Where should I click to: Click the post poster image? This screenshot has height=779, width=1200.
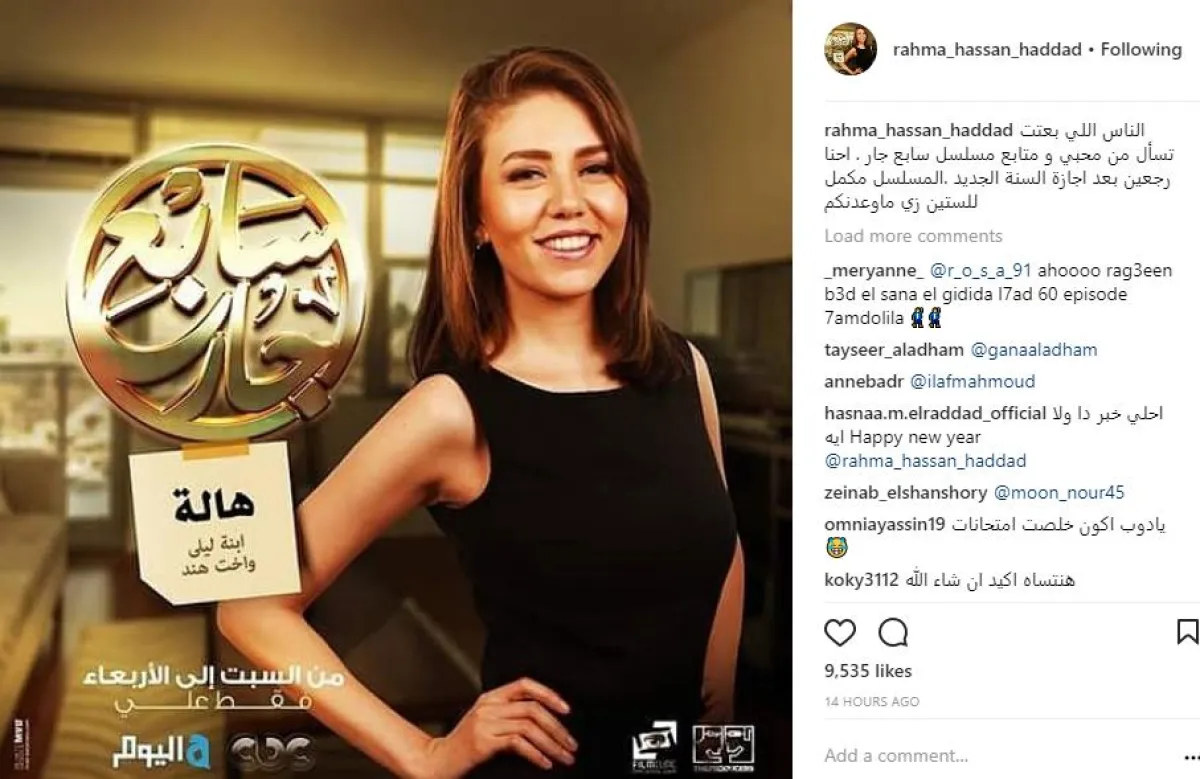tap(400, 389)
